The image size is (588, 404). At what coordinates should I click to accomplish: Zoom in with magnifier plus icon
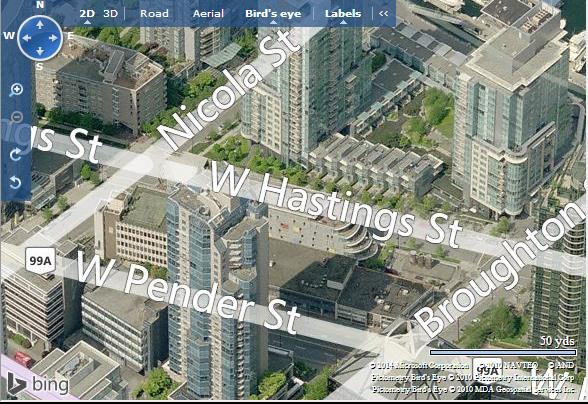(16, 90)
